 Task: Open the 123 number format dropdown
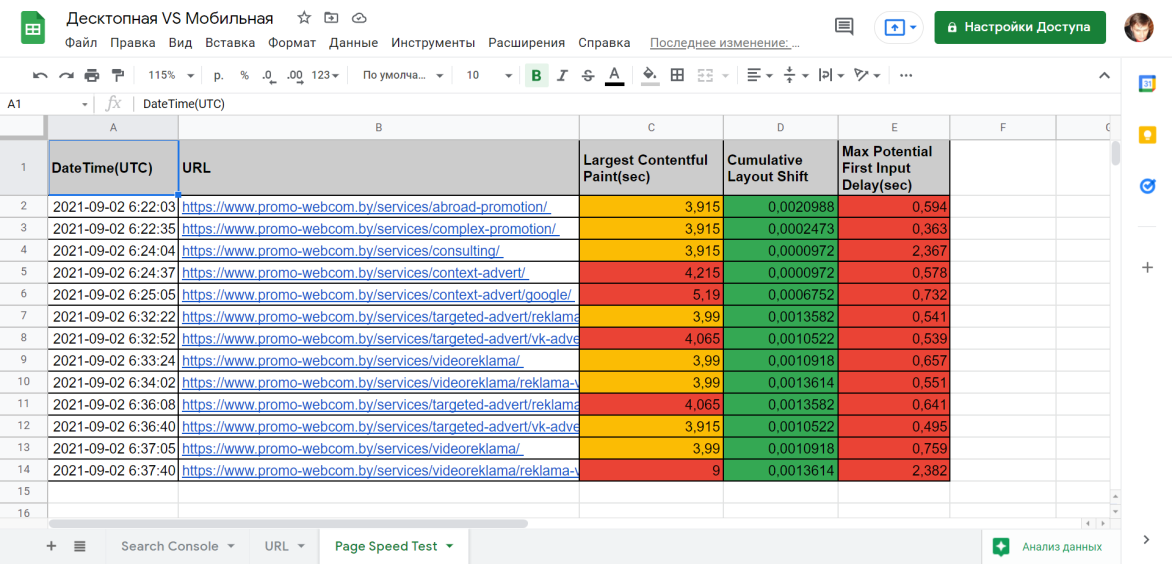pyautogui.click(x=325, y=75)
